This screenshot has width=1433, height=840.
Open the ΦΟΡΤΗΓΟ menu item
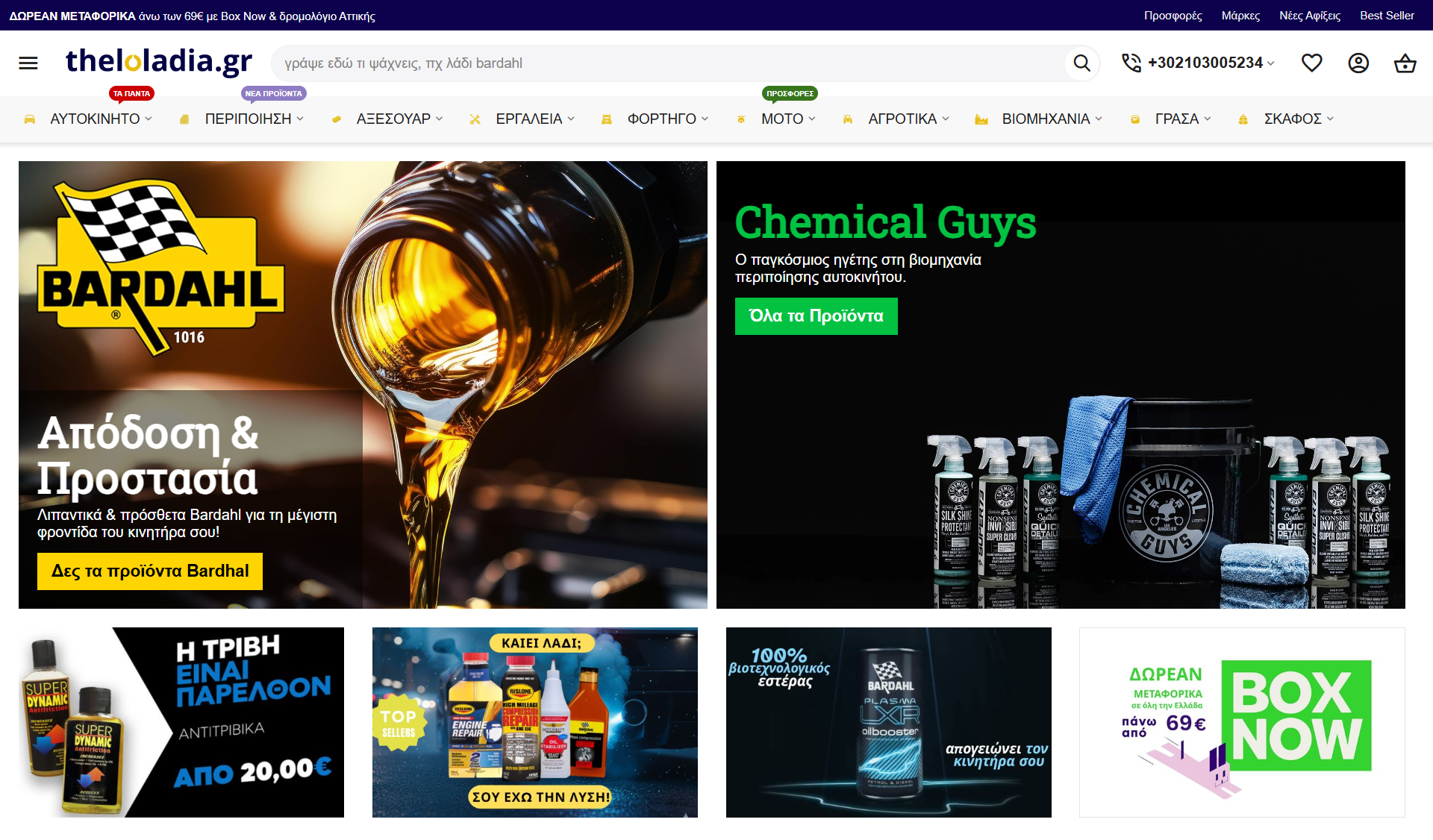[662, 119]
